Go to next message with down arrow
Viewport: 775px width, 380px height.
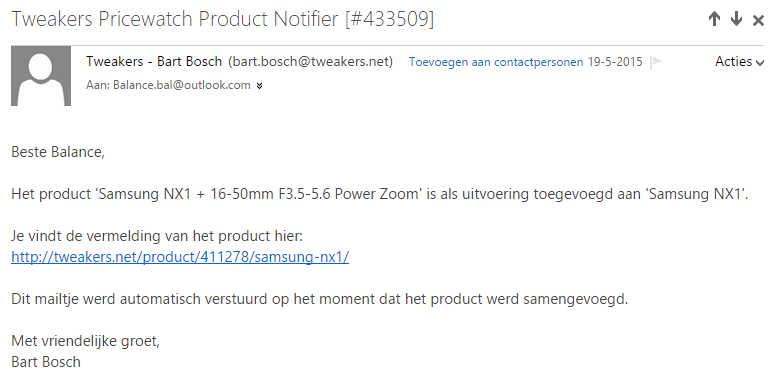736,19
